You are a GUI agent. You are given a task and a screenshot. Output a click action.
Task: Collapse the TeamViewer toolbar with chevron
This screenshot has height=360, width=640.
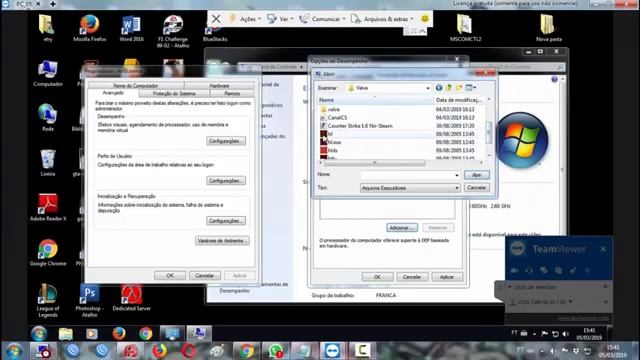click(422, 31)
